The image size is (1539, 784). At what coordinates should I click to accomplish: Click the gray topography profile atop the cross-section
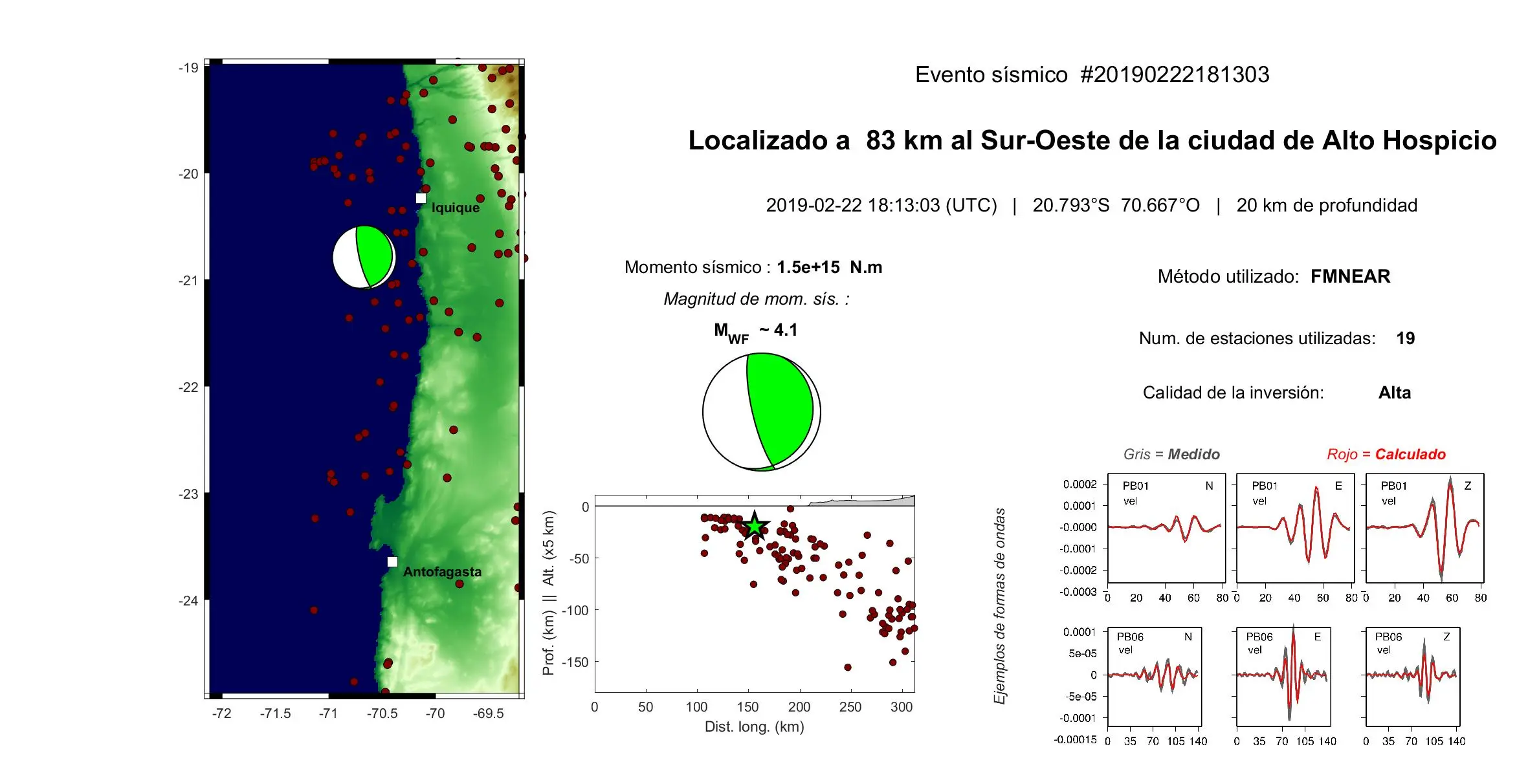click(861, 501)
